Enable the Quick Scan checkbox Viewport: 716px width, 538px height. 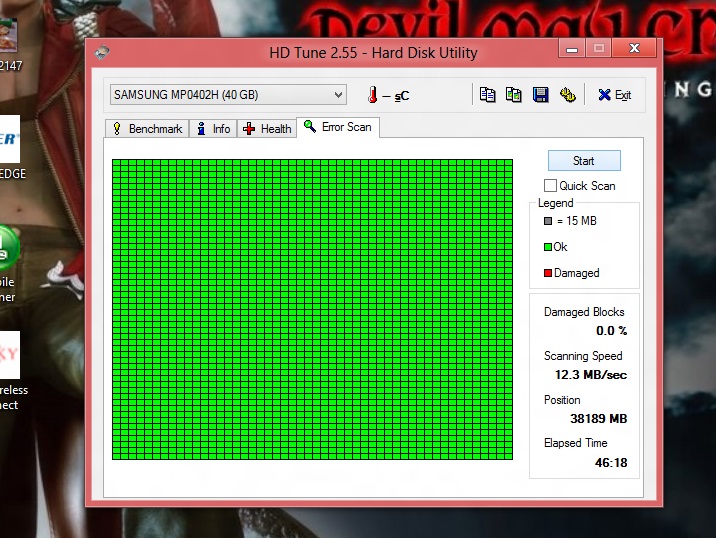[x=550, y=186]
